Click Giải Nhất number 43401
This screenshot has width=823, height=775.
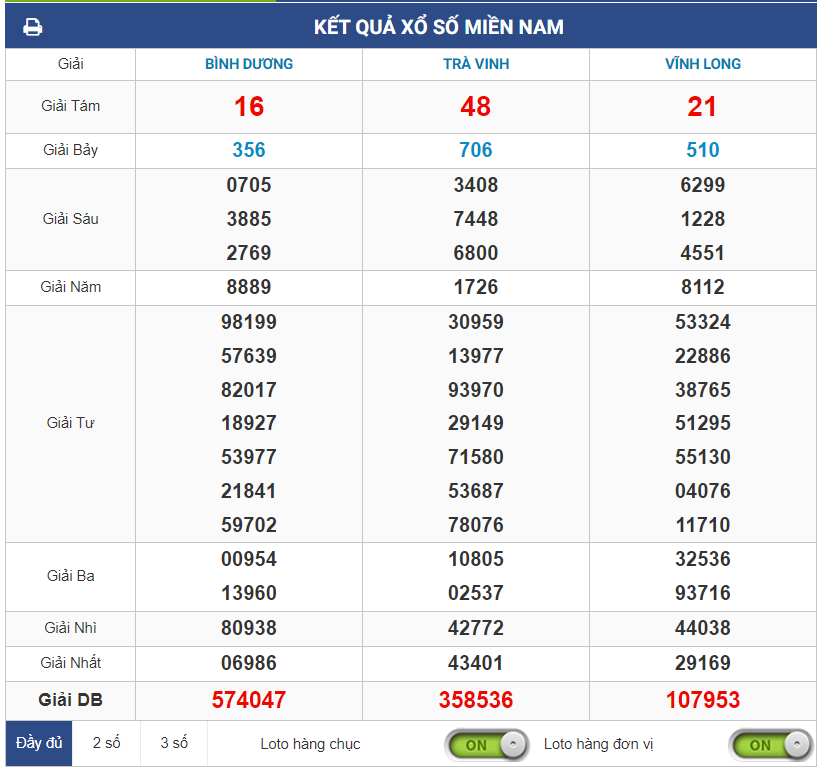476,663
